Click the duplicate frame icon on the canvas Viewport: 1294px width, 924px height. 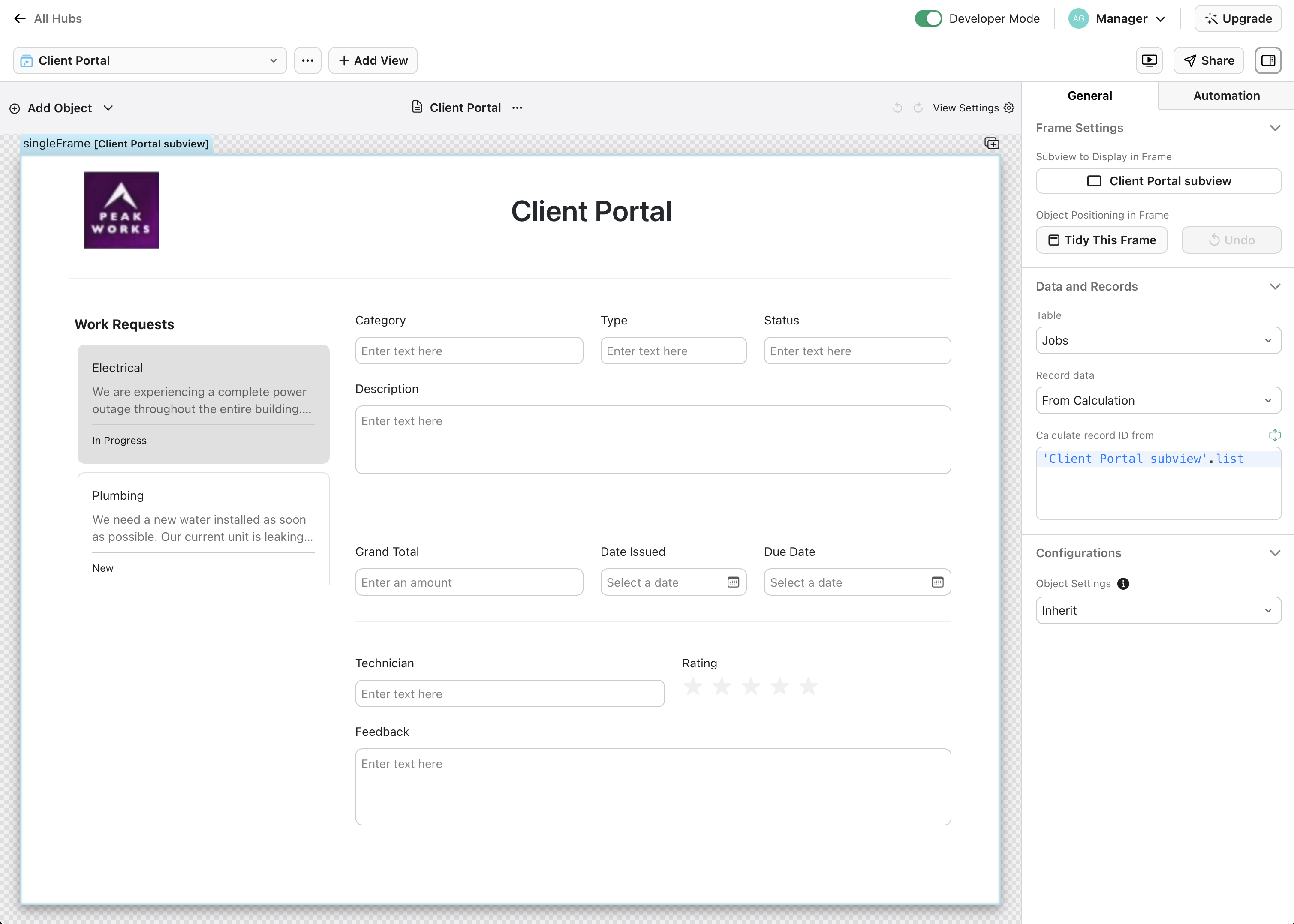992,144
